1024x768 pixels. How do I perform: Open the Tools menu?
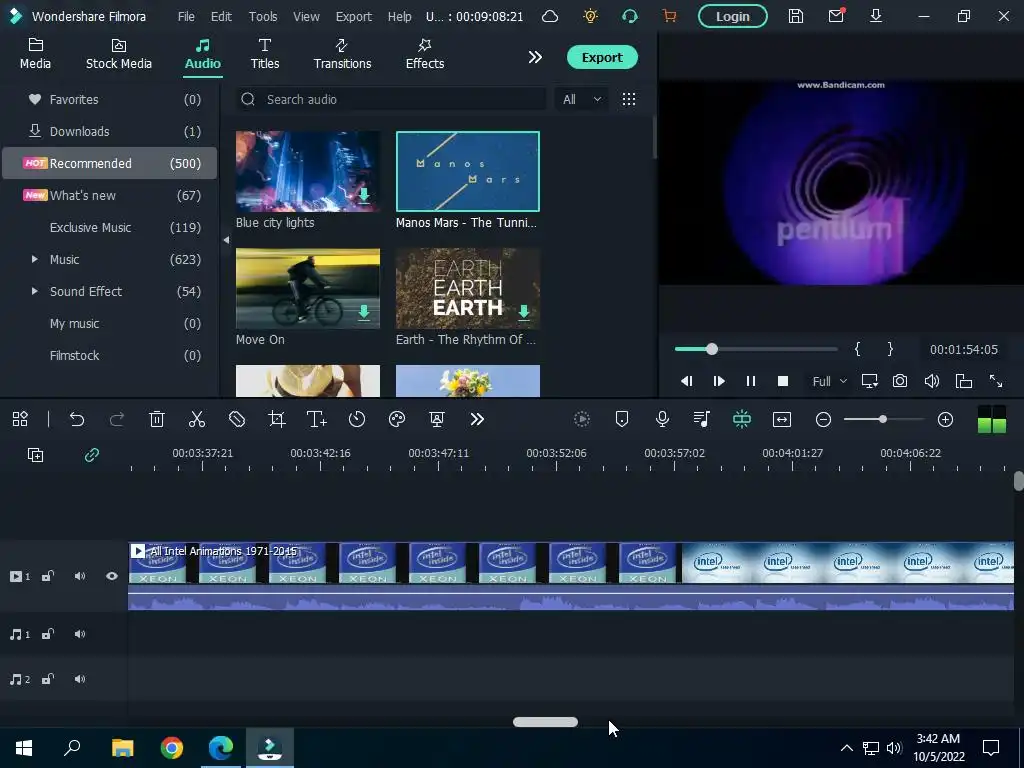(263, 16)
